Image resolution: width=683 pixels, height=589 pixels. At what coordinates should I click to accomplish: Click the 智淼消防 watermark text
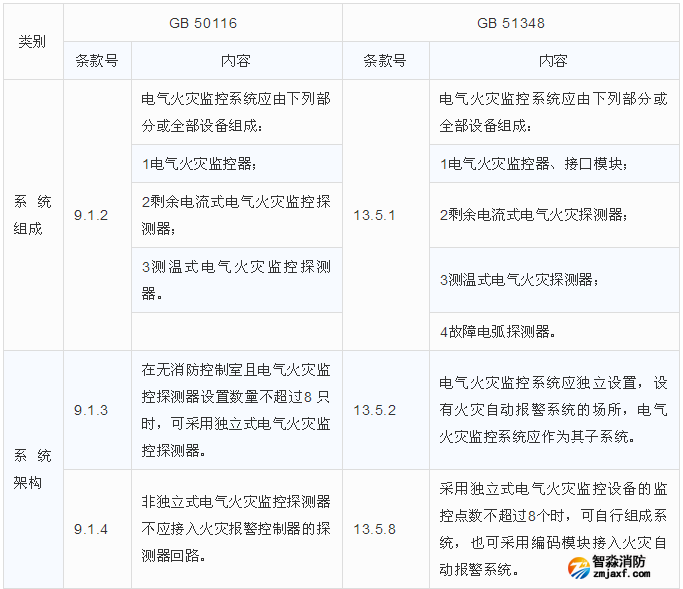point(620,561)
